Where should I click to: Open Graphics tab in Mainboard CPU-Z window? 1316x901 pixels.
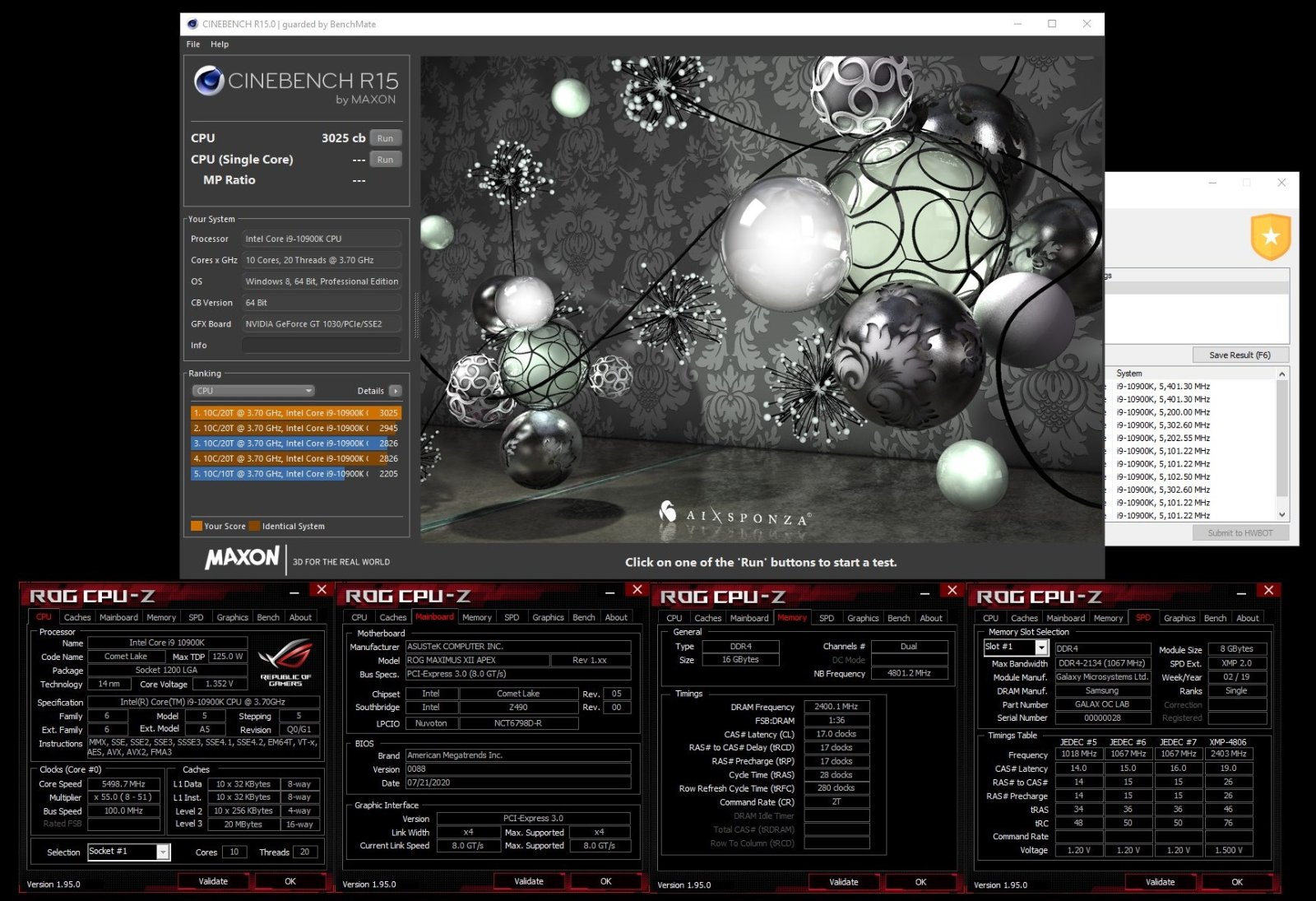(x=548, y=617)
